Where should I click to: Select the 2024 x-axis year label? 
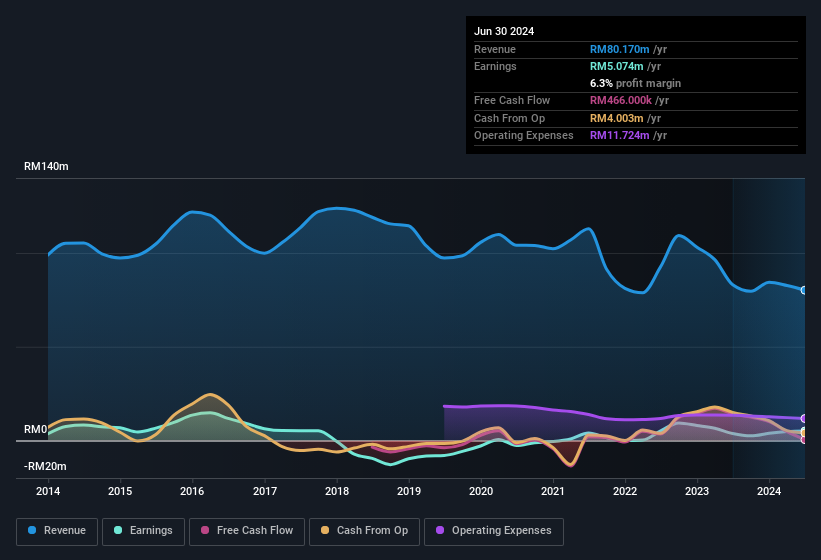coord(769,491)
